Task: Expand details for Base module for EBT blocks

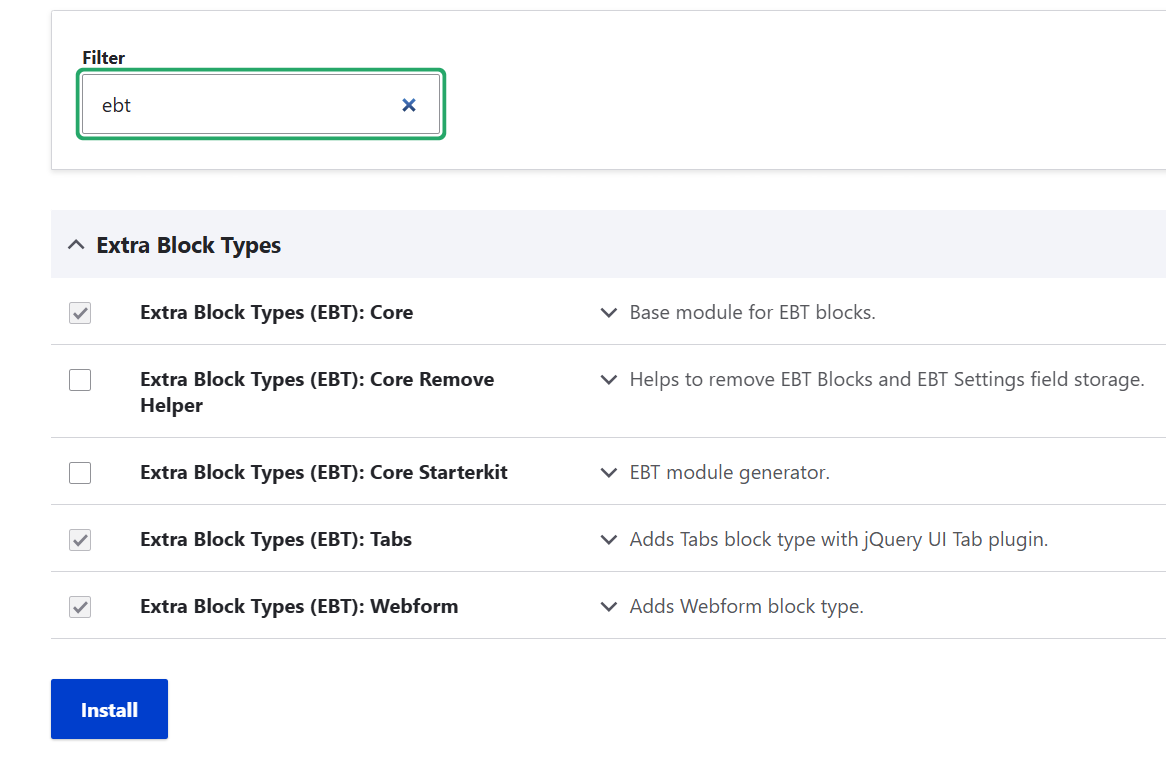Action: (x=608, y=312)
